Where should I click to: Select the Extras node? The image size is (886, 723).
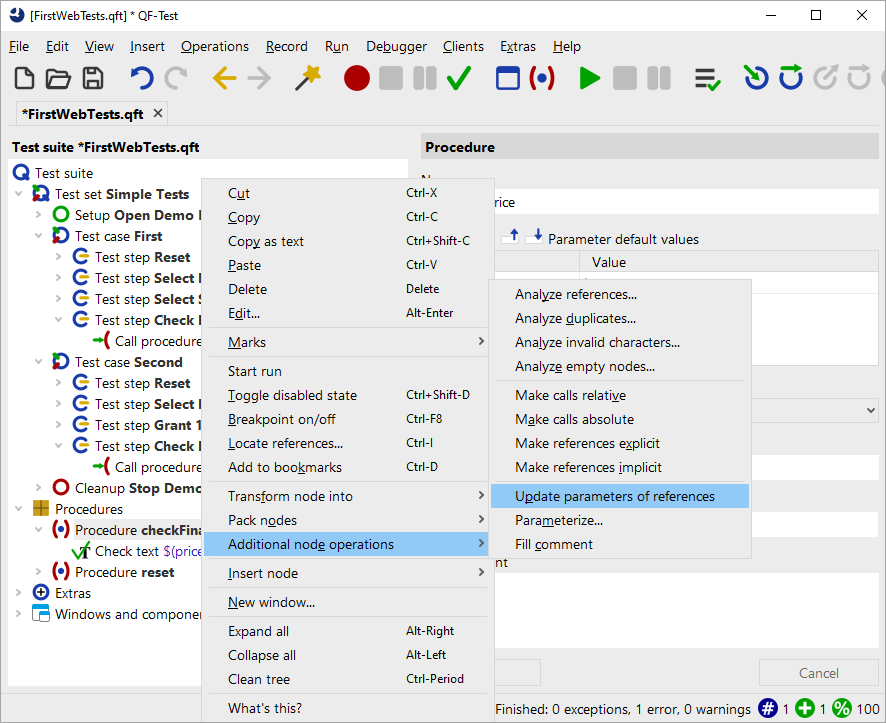pyautogui.click(x=73, y=593)
